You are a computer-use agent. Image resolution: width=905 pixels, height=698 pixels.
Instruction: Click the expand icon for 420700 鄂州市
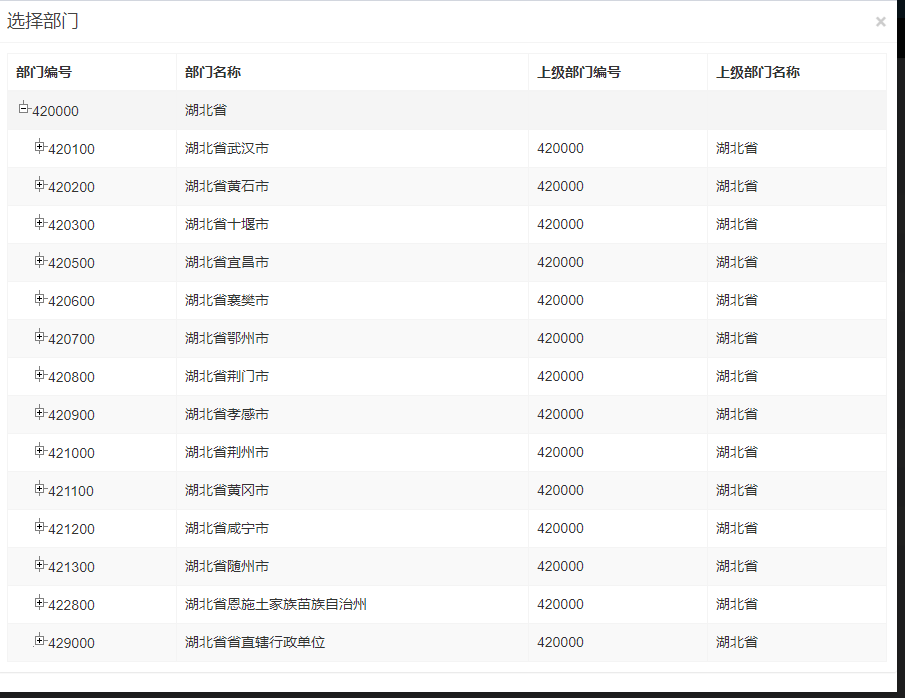[39, 338]
